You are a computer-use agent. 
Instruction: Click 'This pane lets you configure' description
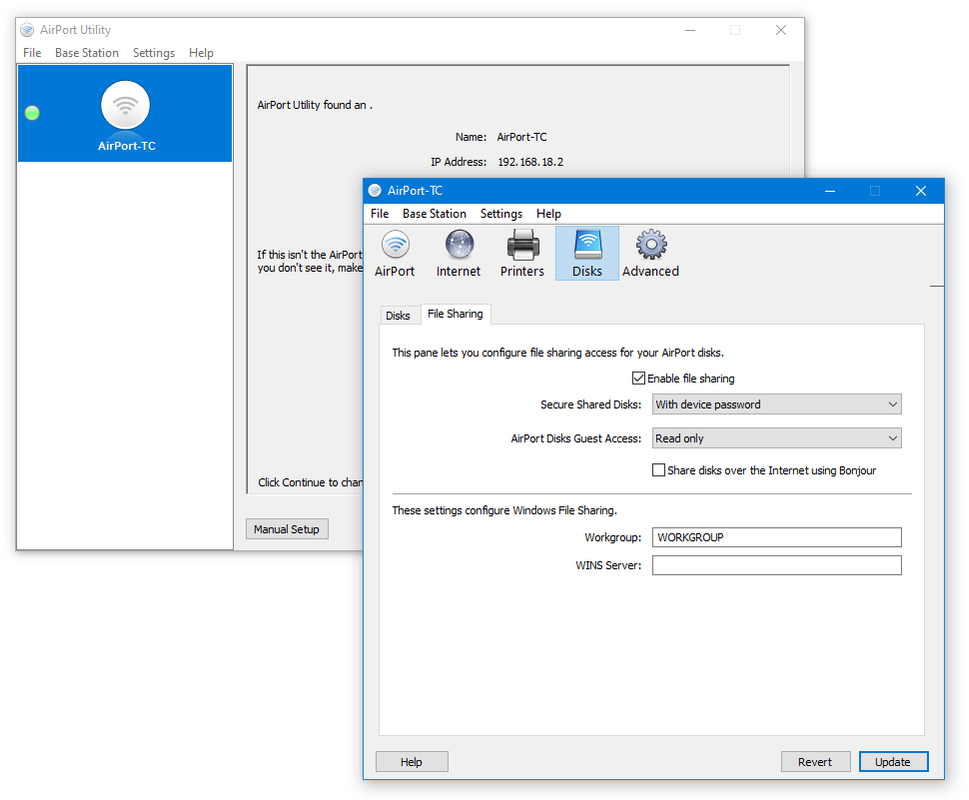(558, 353)
